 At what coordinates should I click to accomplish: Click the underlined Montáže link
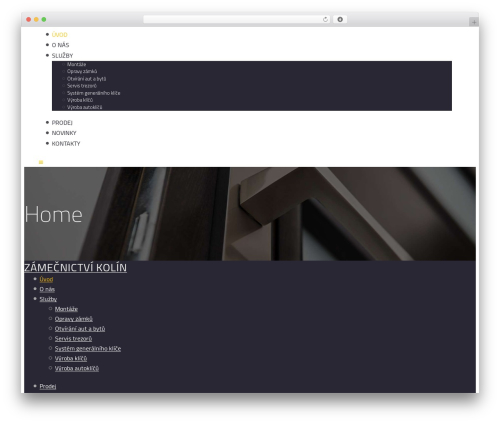[66, 309]
